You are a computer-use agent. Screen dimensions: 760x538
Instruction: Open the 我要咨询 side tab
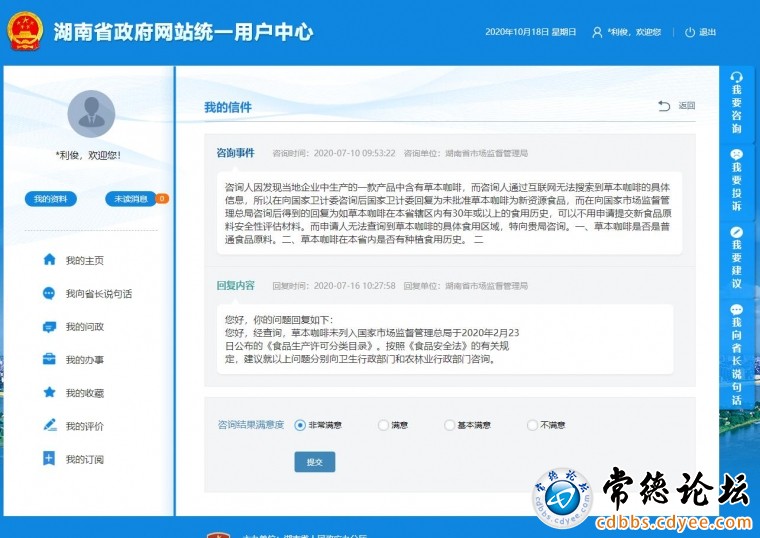[737, 103]
